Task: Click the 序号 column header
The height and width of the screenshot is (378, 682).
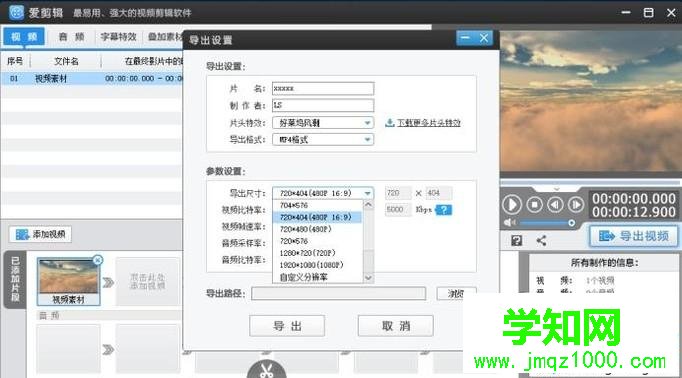Action: (x=15, y=61)
